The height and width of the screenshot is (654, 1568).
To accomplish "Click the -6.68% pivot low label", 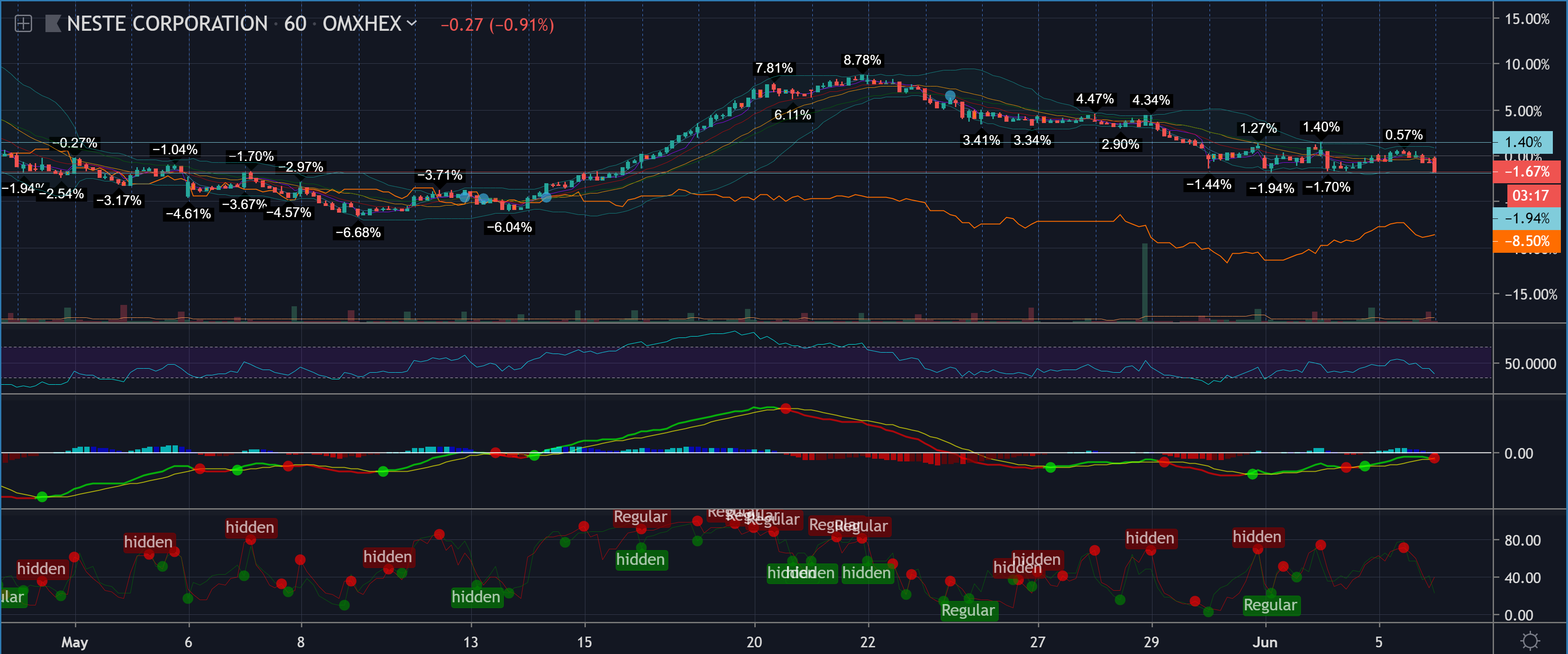I will pos(358,233).
